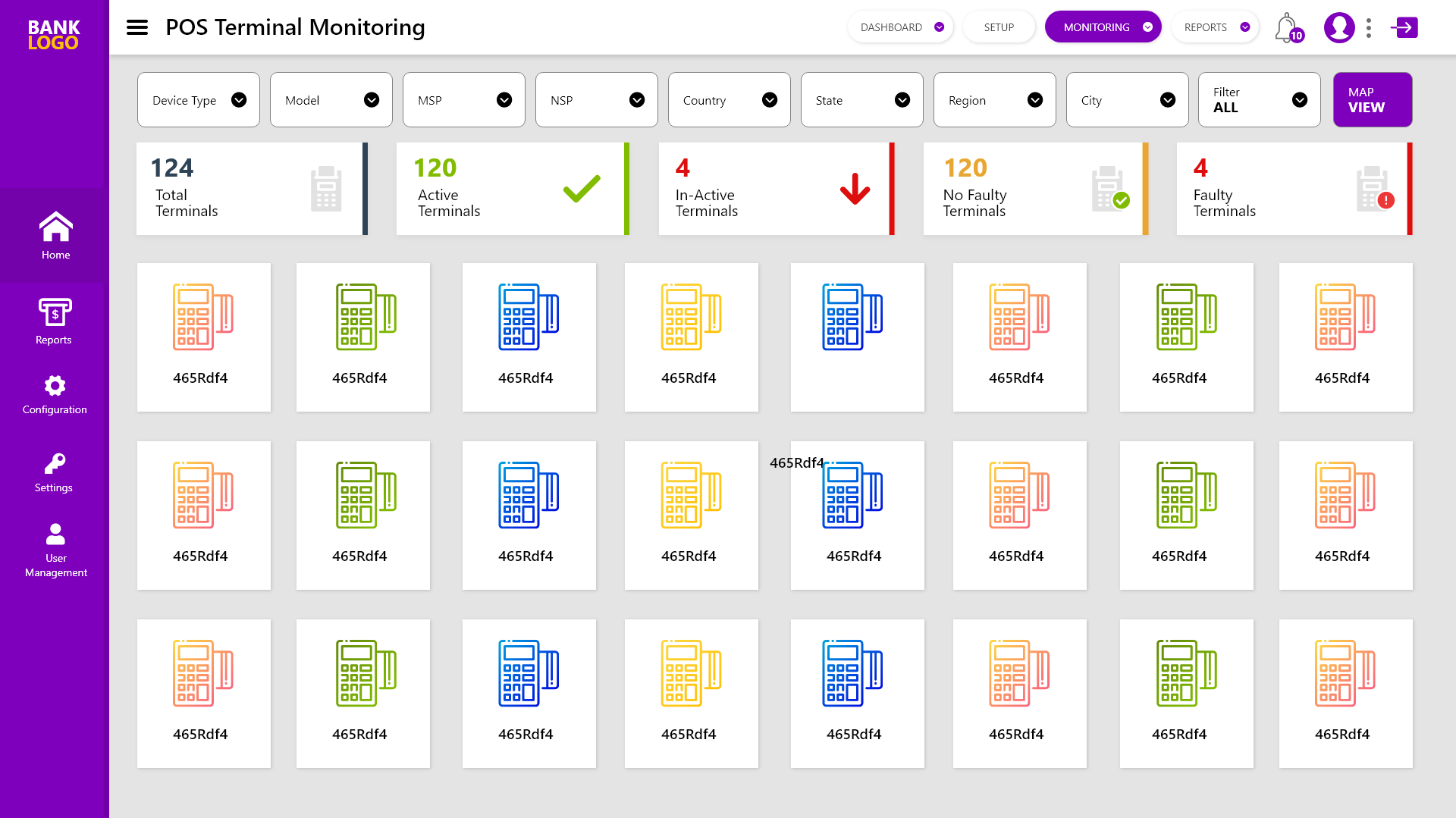Select the Faulty Terminals summary card

[1294, 189]
